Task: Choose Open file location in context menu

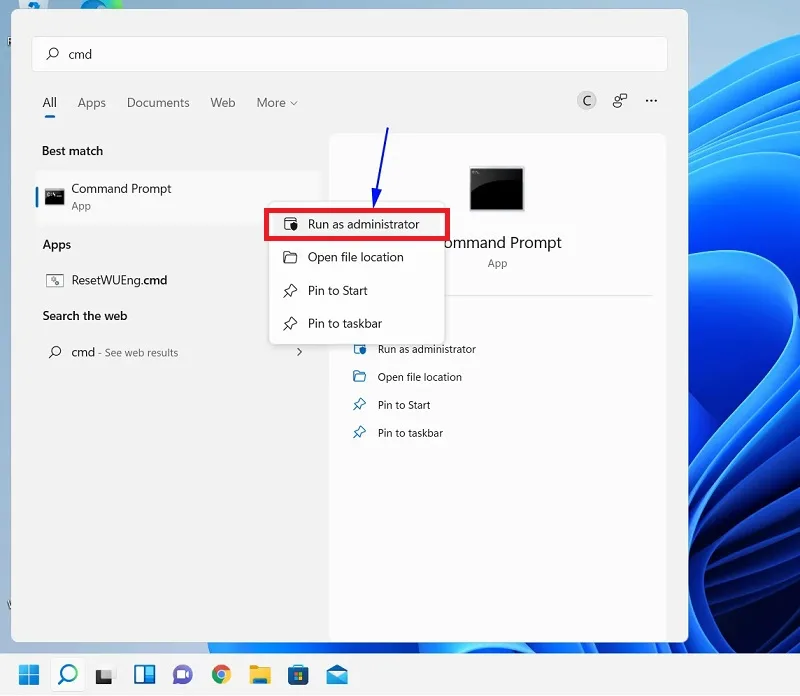Action: [357, 257]
